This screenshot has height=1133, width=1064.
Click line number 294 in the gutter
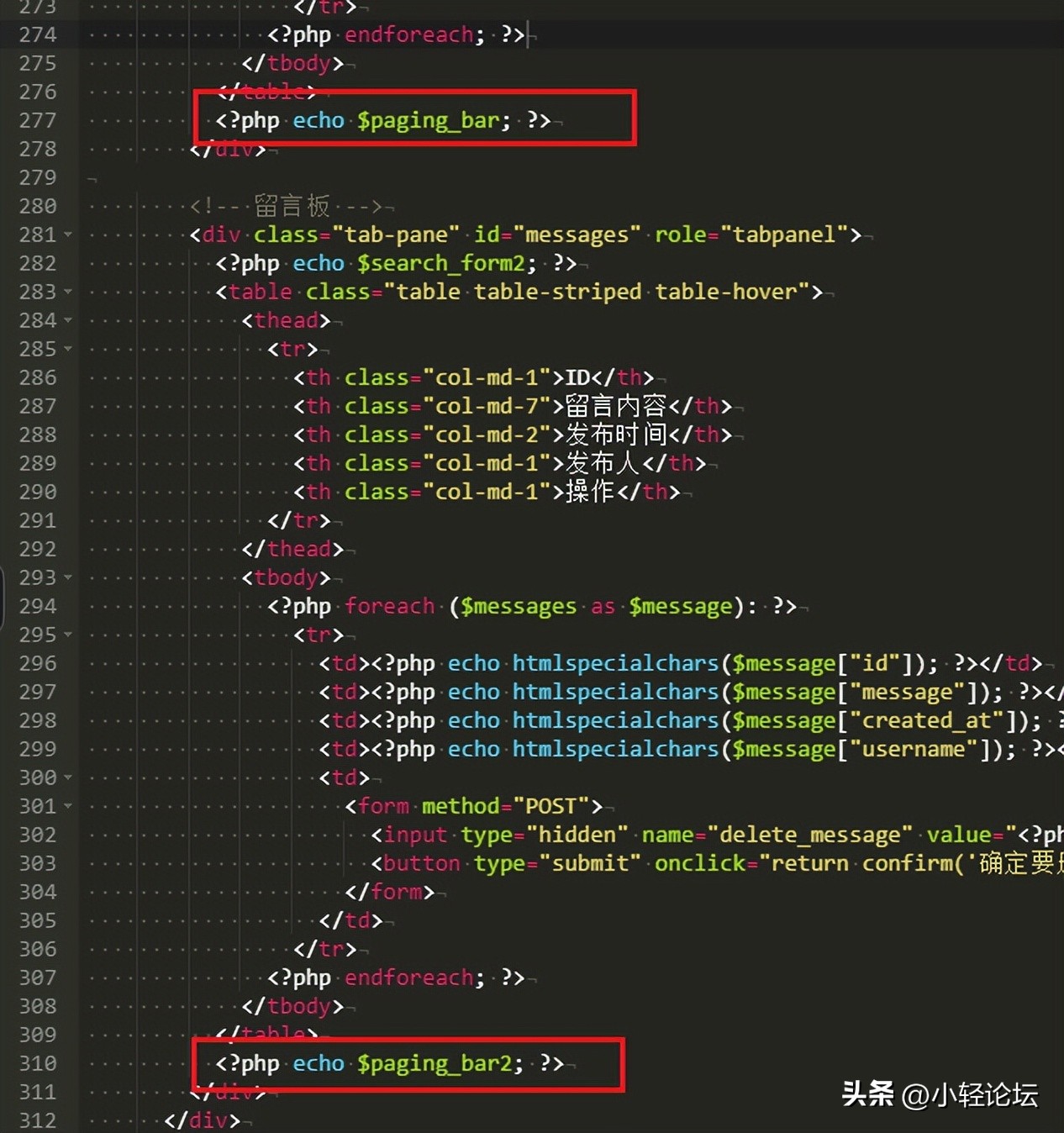[38, 607]
